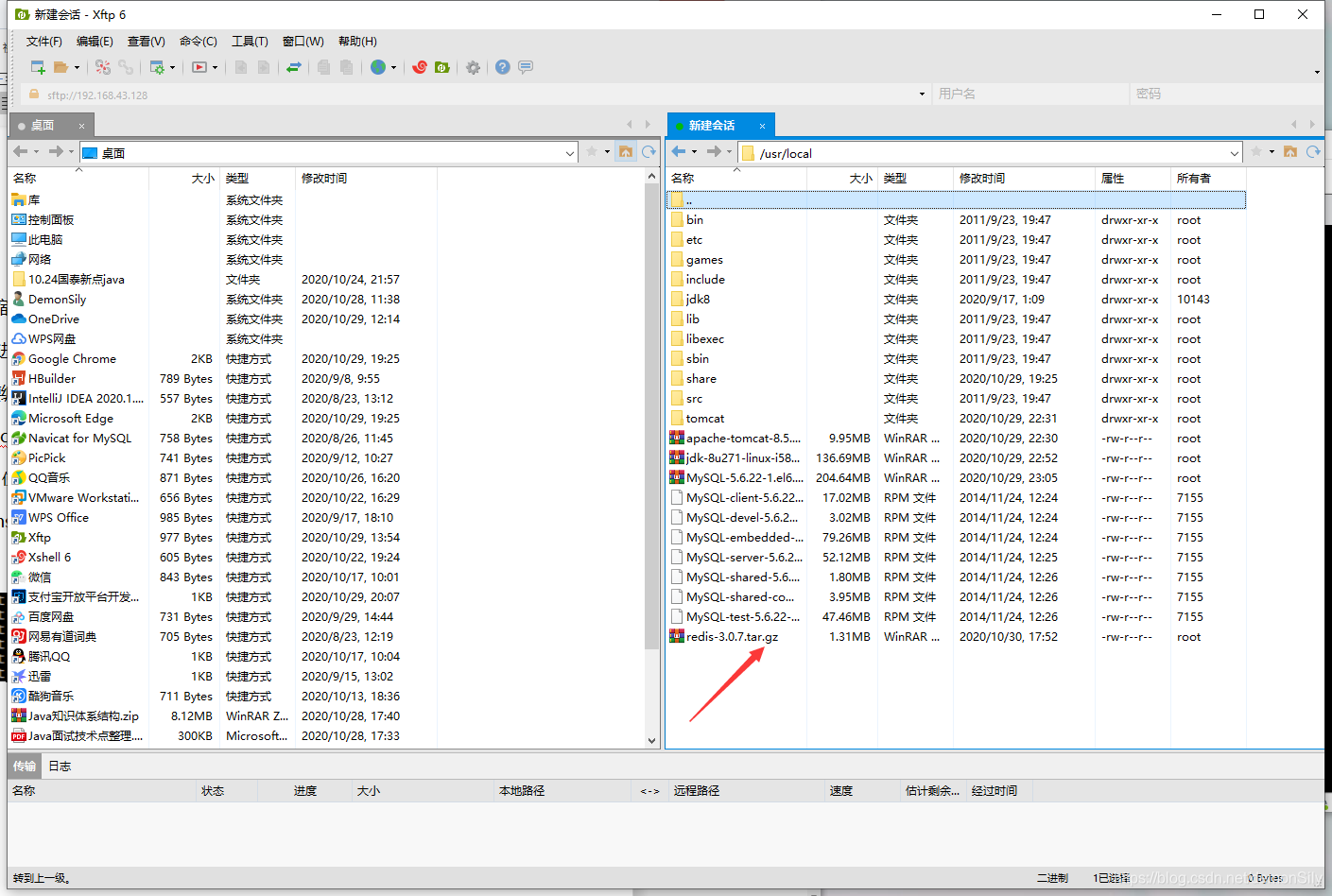
Task: Click the remote pane favorites star icon
Action: pos(1256,152)
